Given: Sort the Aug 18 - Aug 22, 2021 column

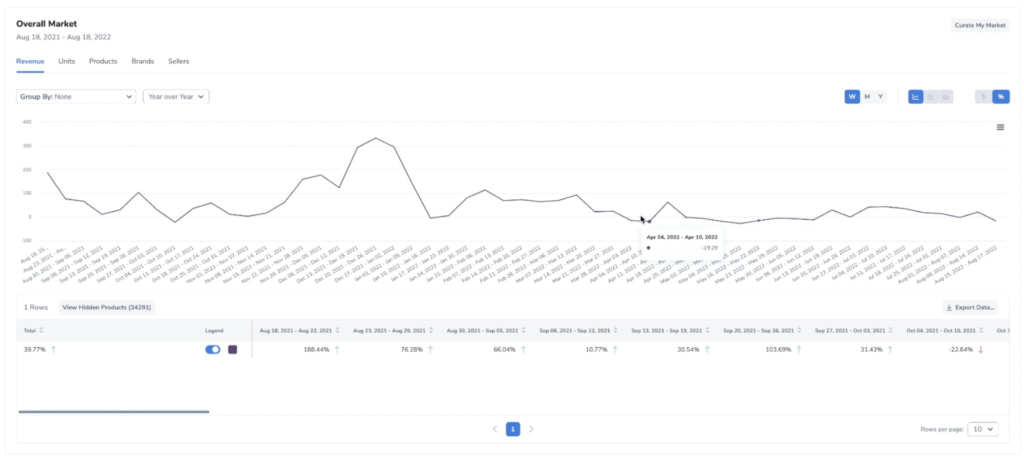Looking at the screenshot, I should [x=337, y=330].
